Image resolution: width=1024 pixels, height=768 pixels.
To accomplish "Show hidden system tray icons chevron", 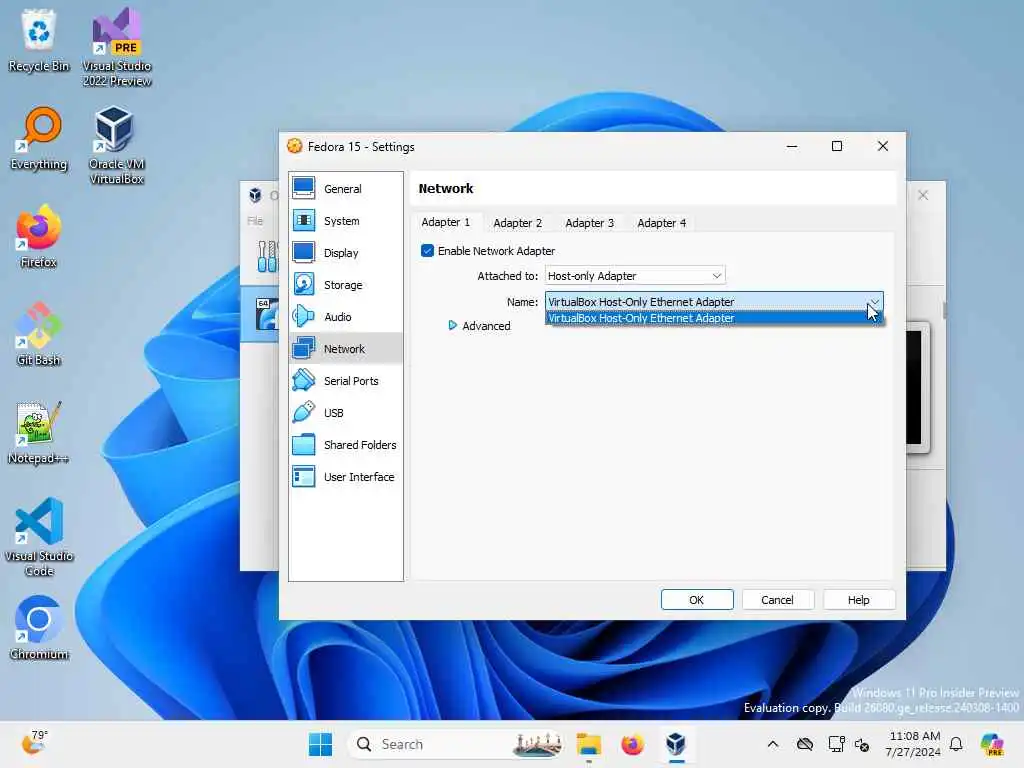I will click(x=773, y=744).
